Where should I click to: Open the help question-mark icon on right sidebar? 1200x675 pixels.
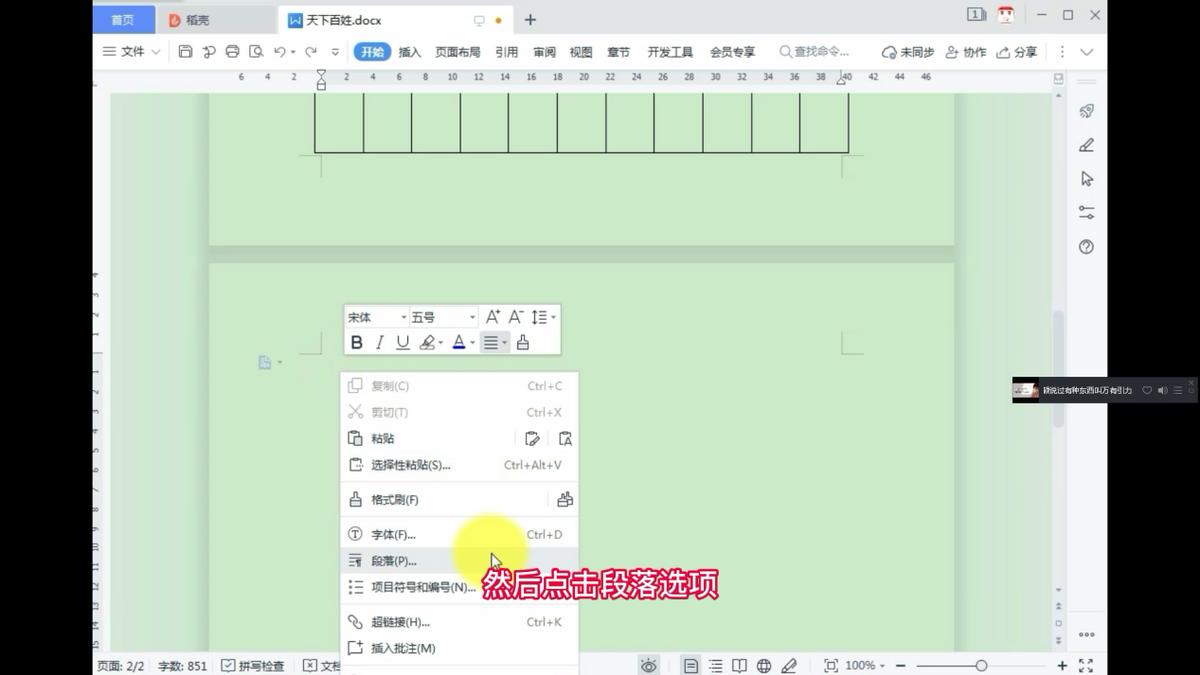click(1086, 246)
